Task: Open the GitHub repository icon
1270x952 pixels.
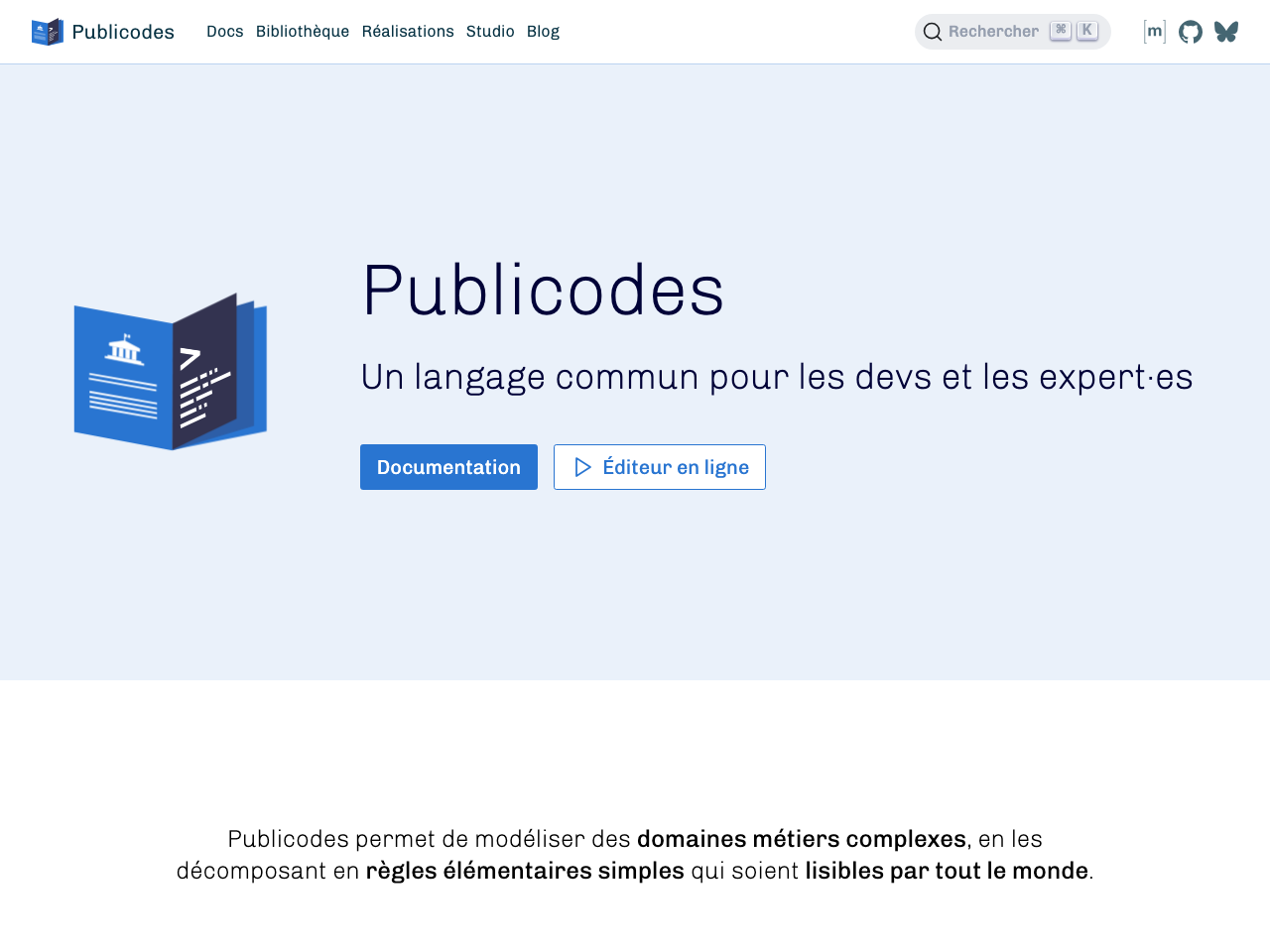Action: coord(1189,30)
